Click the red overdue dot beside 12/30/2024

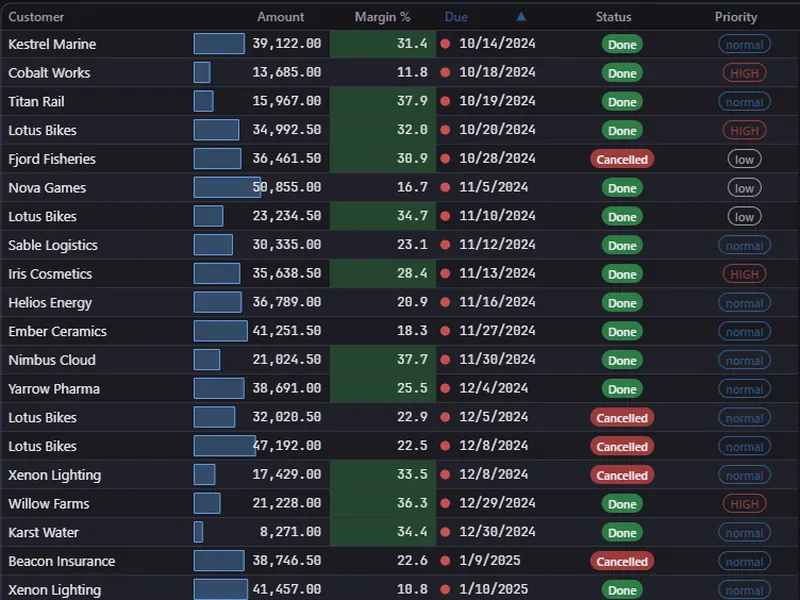pyautogui.click(x=445, y=532)
